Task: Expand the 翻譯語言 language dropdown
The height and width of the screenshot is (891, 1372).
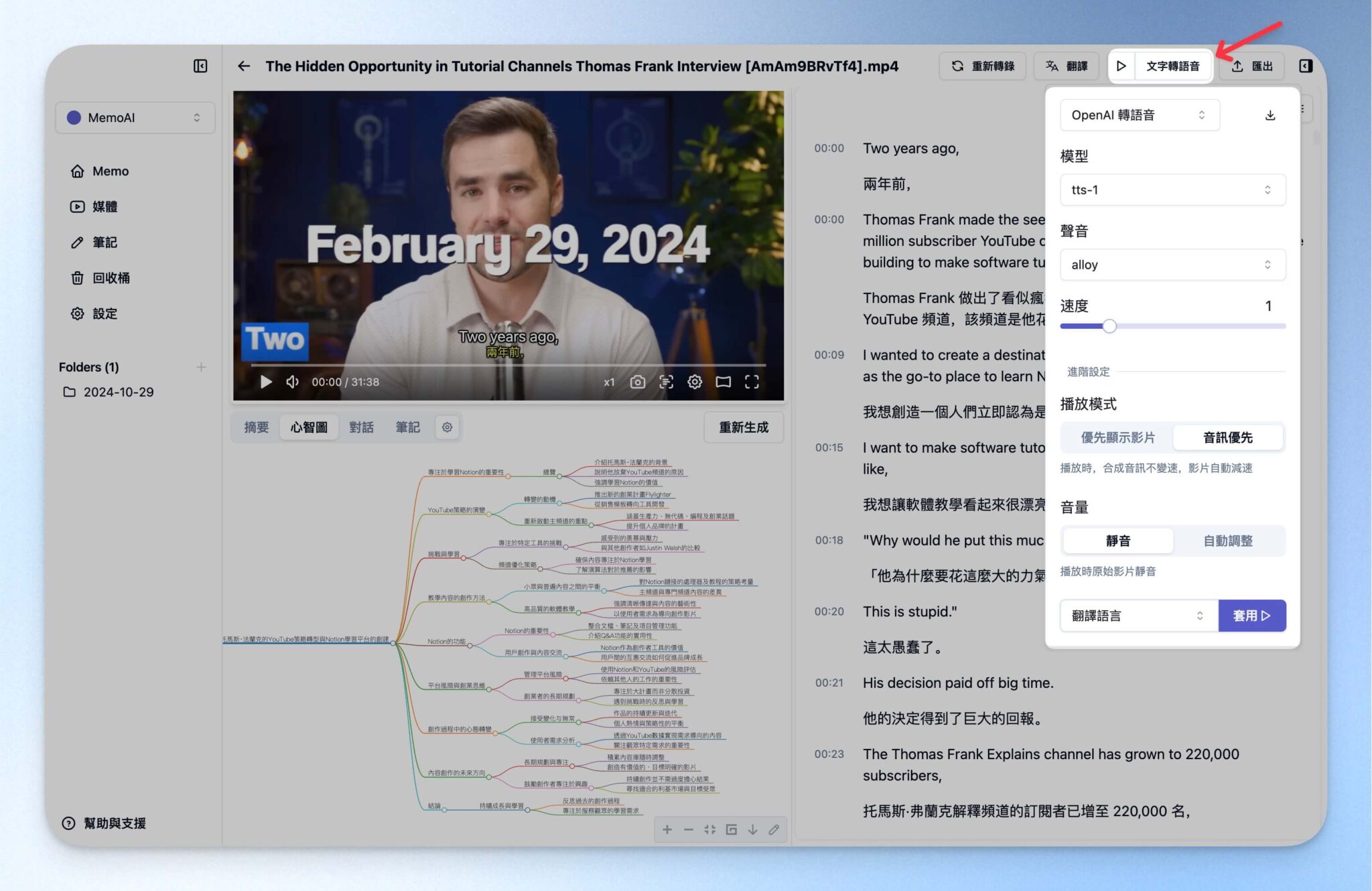Action: (1138, 615)
